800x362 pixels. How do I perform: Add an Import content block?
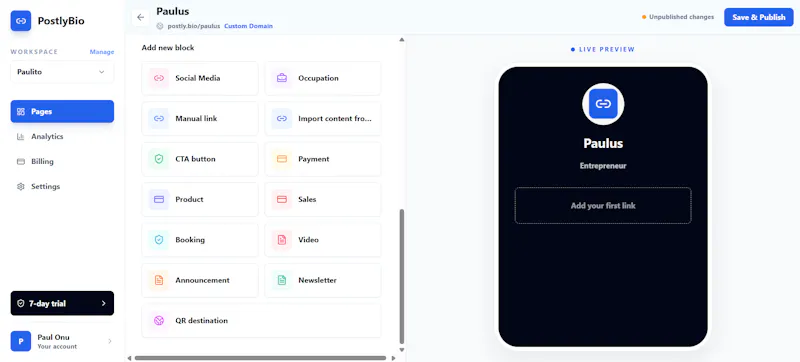pyautogui.click(x=323, y=118)
